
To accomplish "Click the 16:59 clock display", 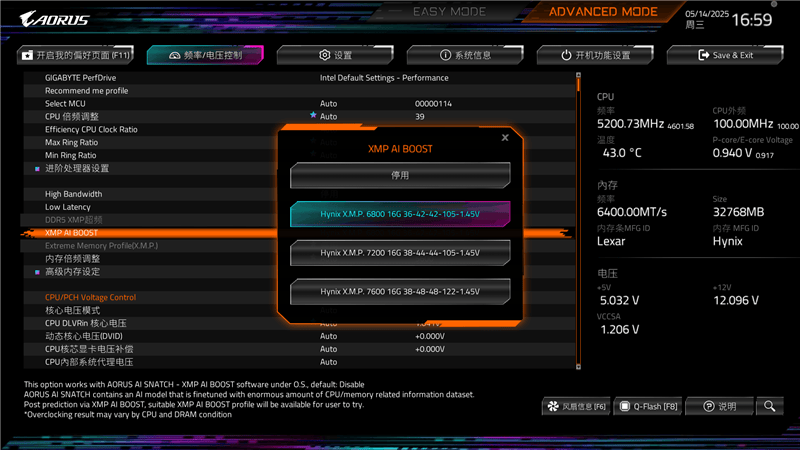I will (752, 20).
